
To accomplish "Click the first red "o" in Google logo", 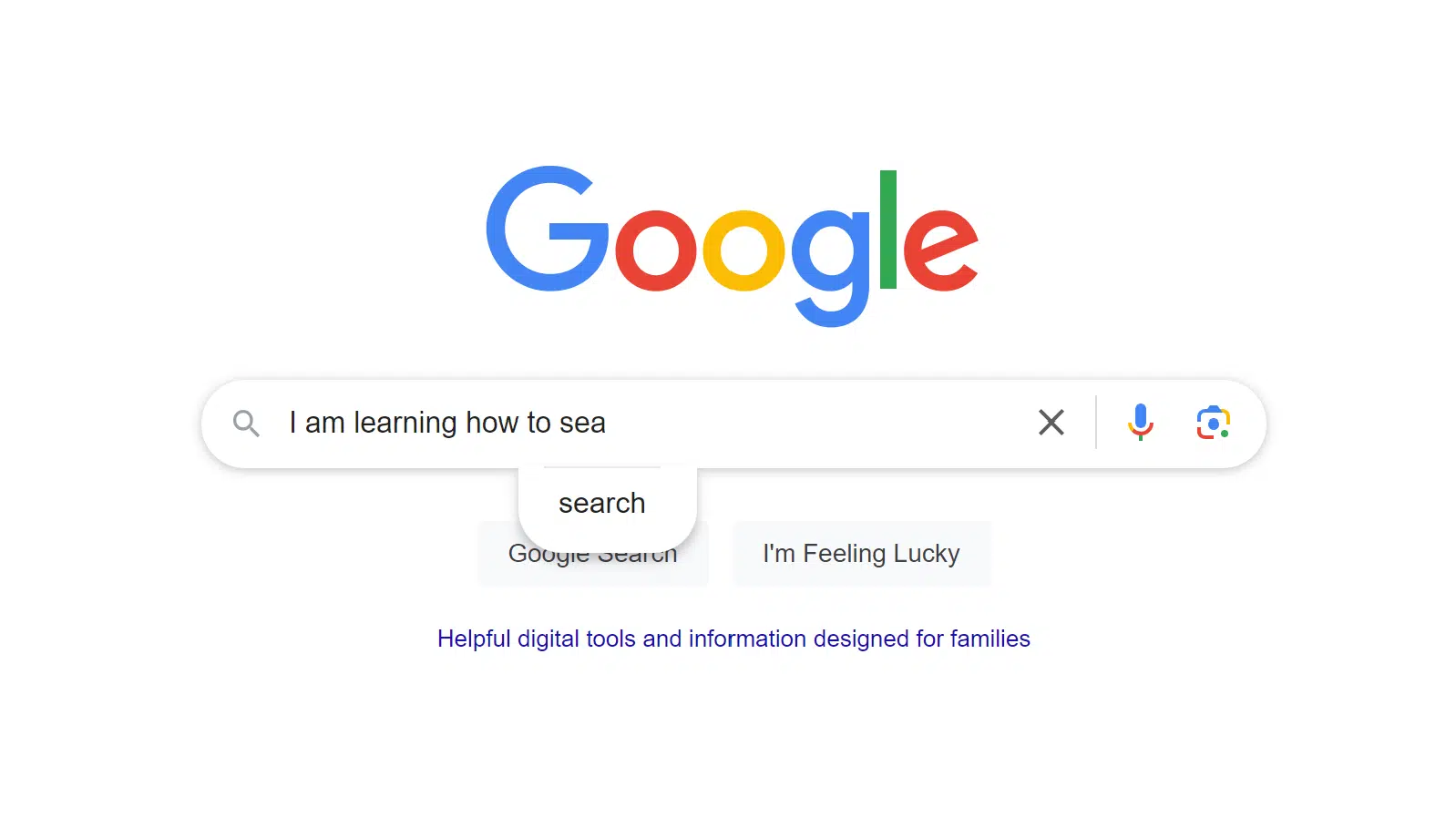I will tap(656, 250).
